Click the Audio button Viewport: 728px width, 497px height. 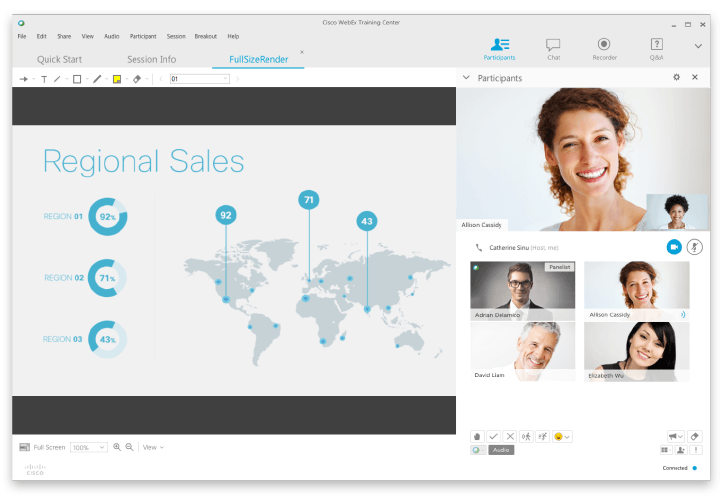point(501,450)
